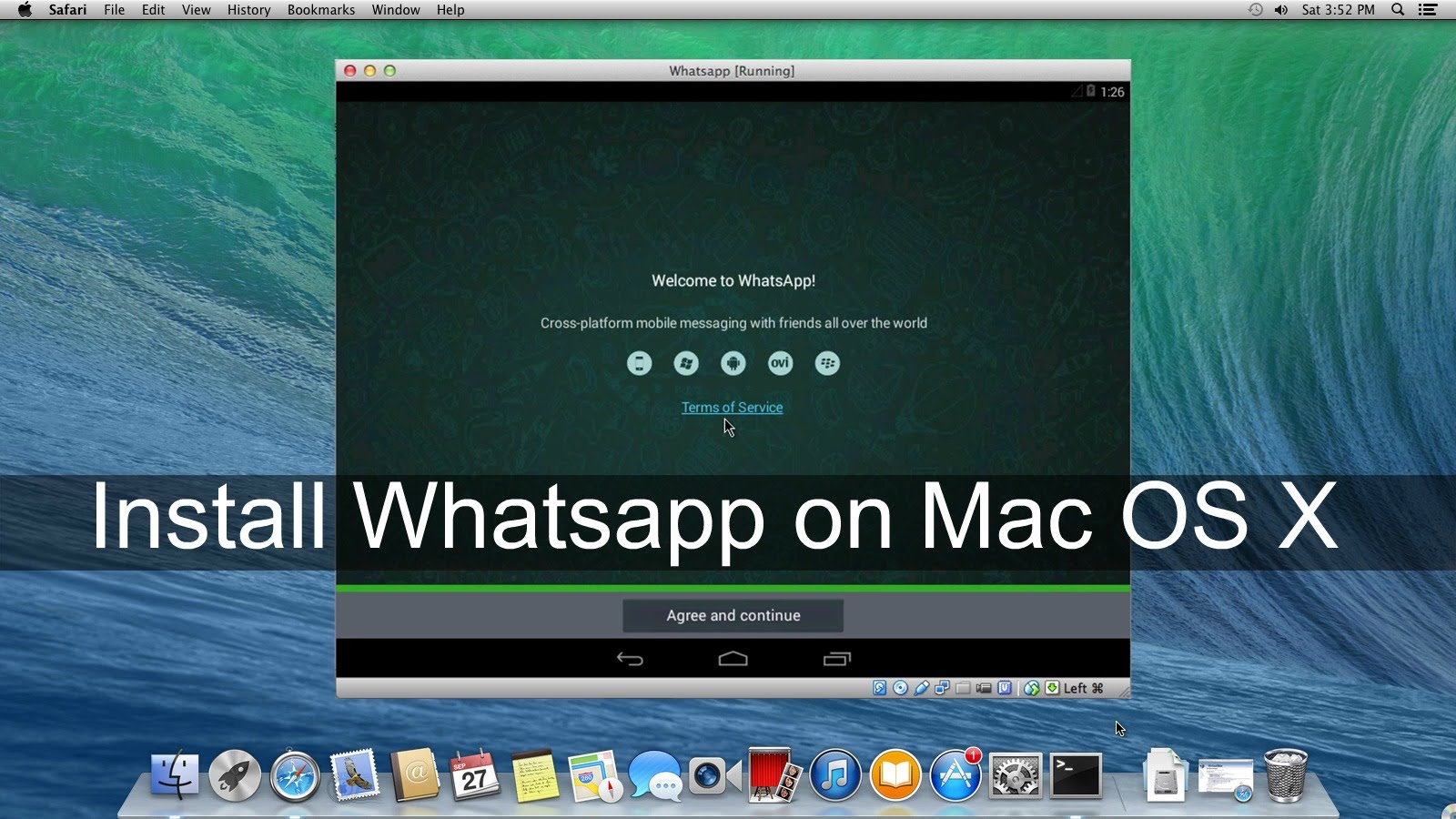Open the Bookmarks menu

pyautogui.click(x=320, y=10)
